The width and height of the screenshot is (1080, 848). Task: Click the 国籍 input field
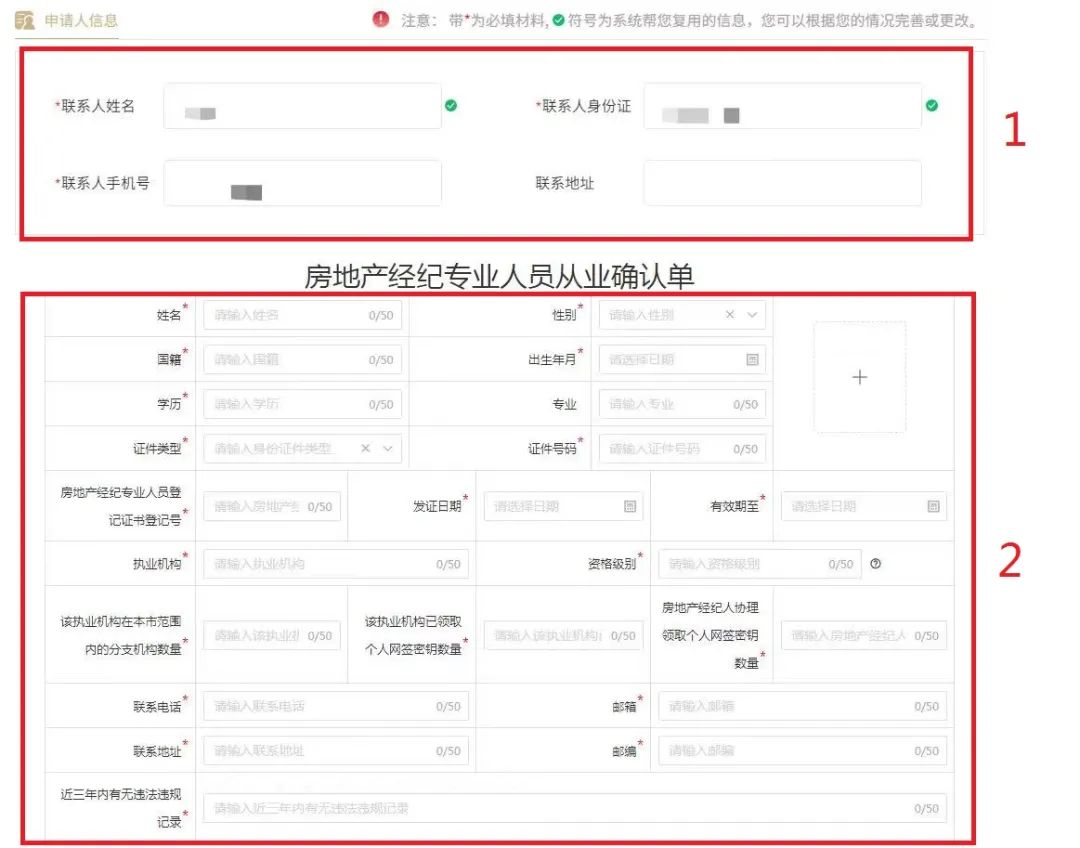click(300, 360)
